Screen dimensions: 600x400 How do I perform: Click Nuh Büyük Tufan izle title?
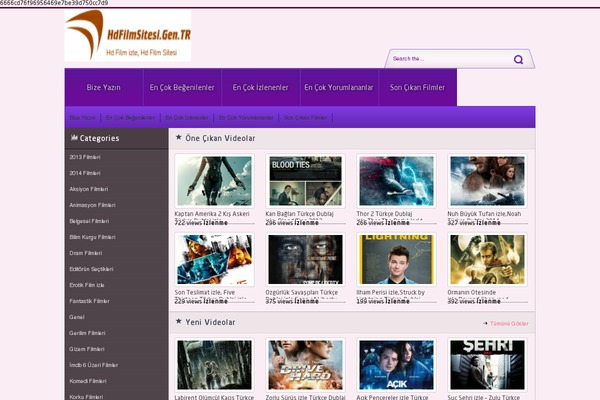click(x=484, y=214)
